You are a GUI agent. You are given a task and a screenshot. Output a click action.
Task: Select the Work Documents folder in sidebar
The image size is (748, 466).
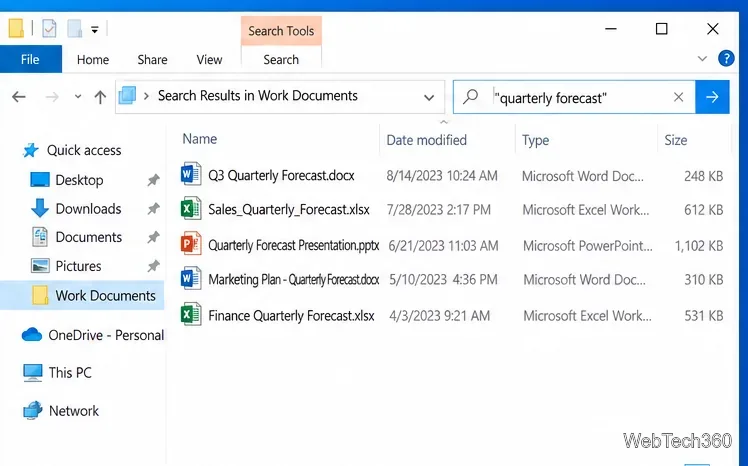click(82, 295)
